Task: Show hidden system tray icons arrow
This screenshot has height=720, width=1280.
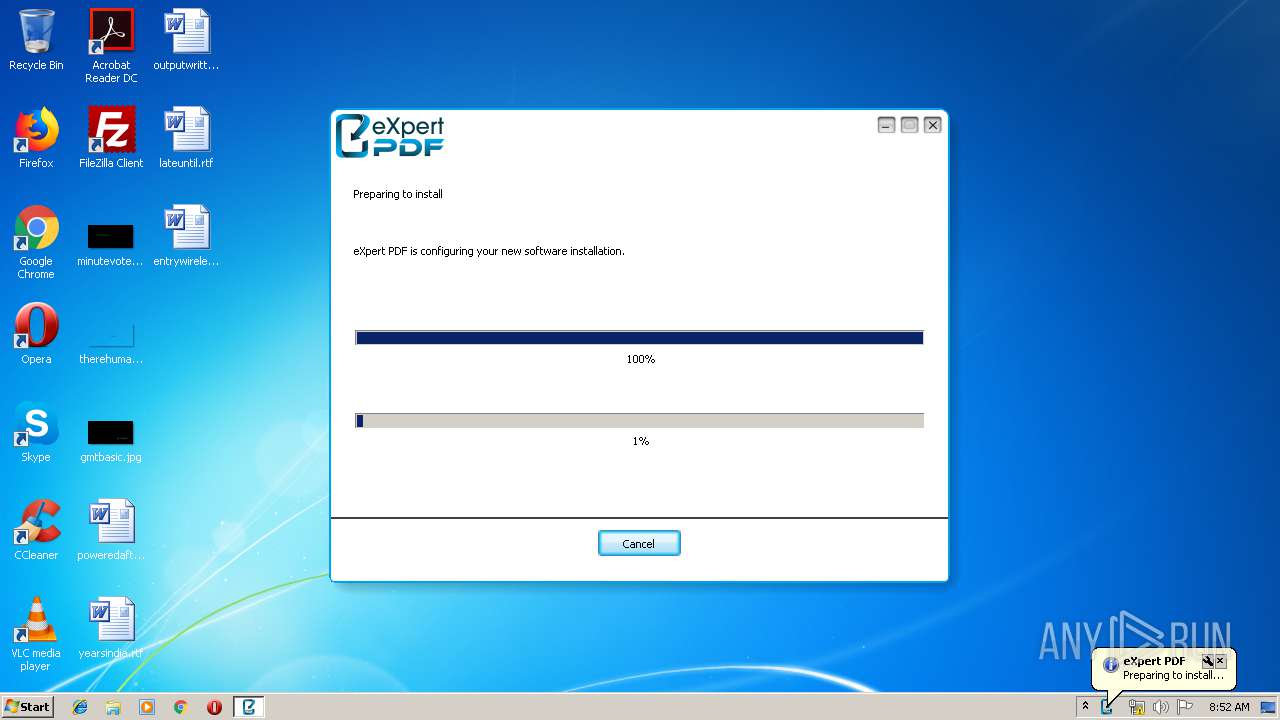Action: 1085,707
